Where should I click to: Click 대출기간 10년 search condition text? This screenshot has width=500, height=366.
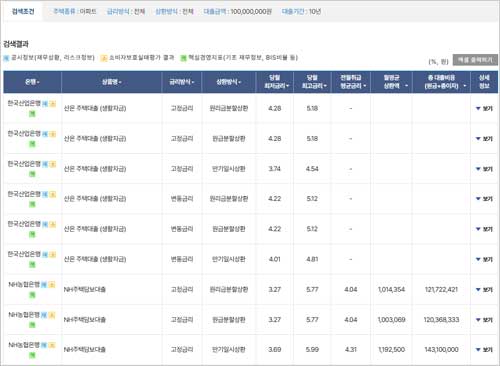pyautogui.click(x=301, y=12)
